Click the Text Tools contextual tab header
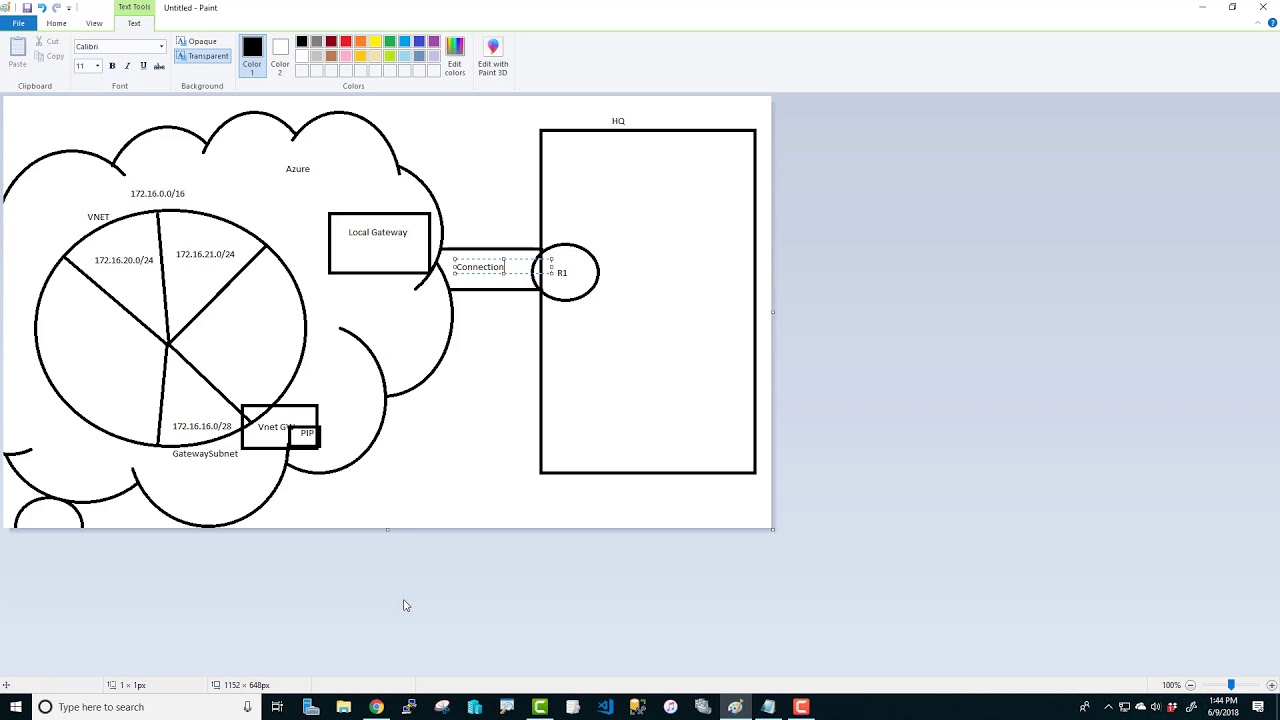Viewport: 1280px width, 720px height. (x=134, y=7)
